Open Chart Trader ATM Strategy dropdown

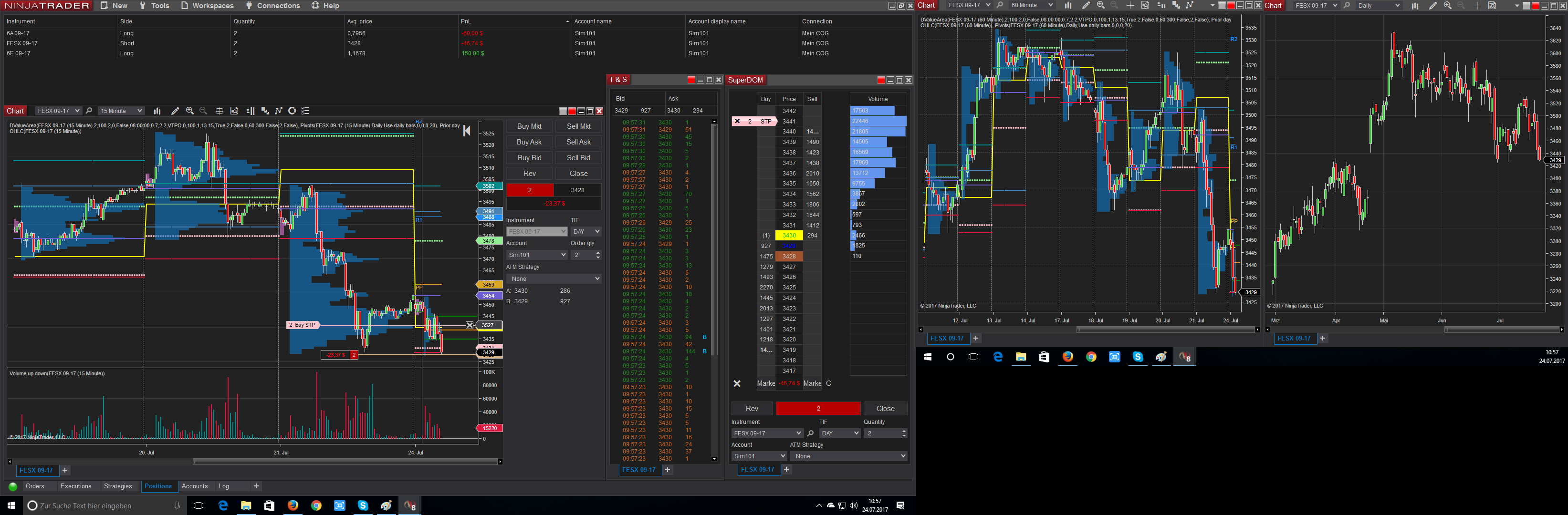(x=554, y=278)
